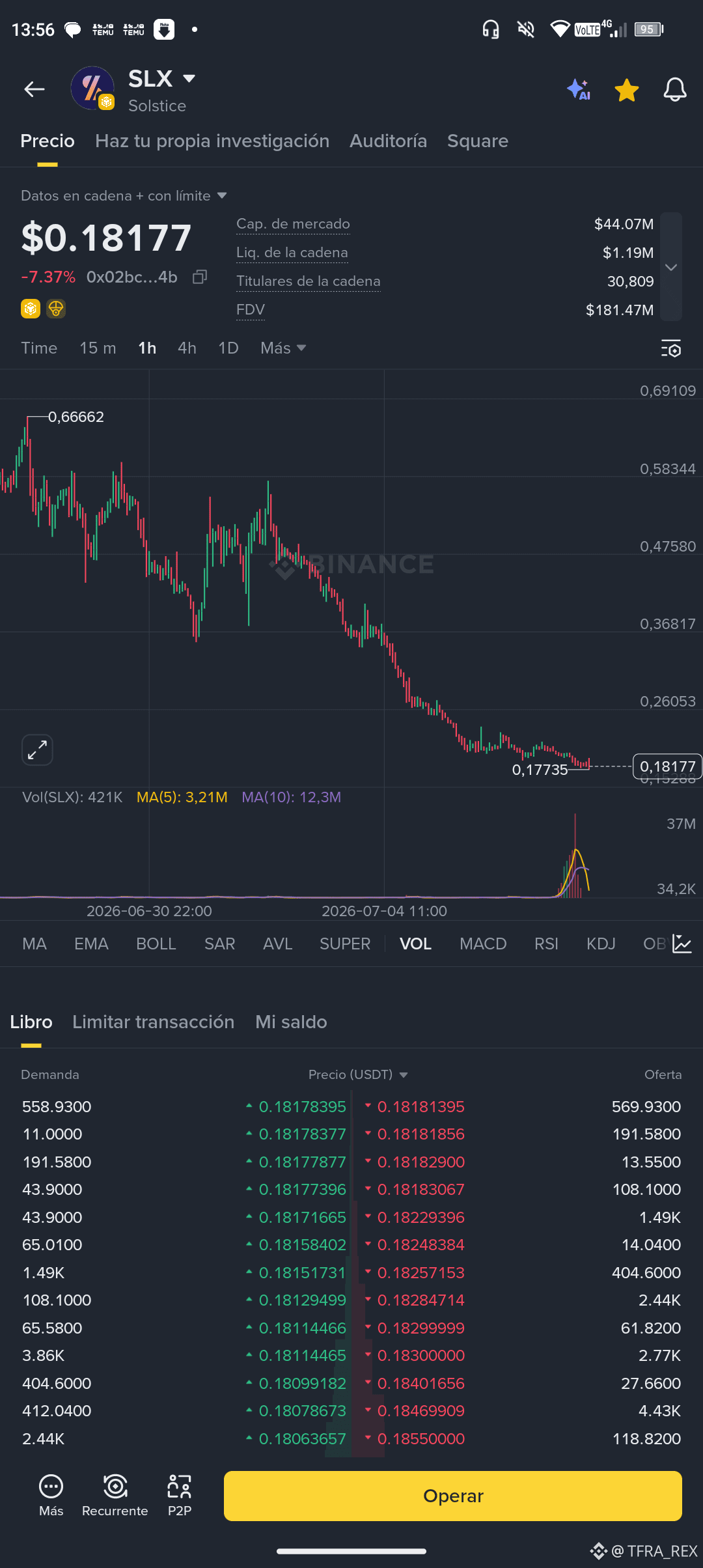The height and width of the screenshot is (1568, 703).
Task: Tap the back arrow
Action: tap(34, 89)
